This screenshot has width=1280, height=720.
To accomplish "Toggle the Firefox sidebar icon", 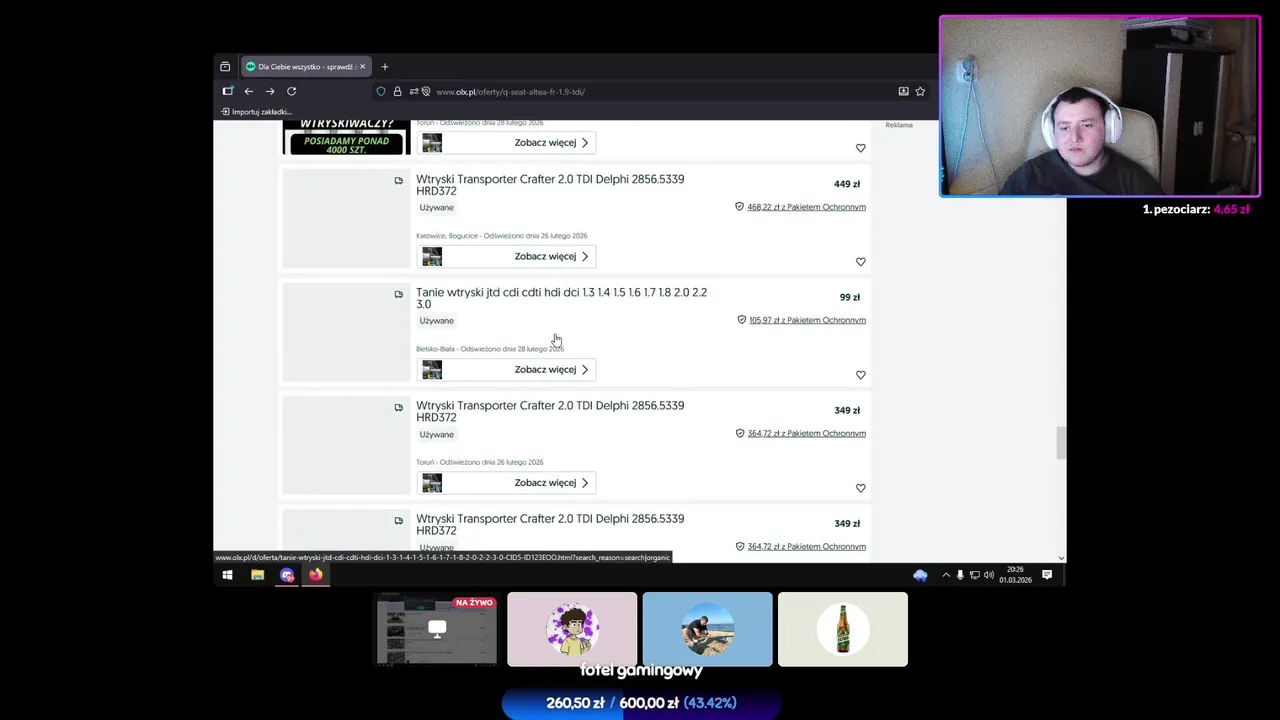I will tap(227, 91).
